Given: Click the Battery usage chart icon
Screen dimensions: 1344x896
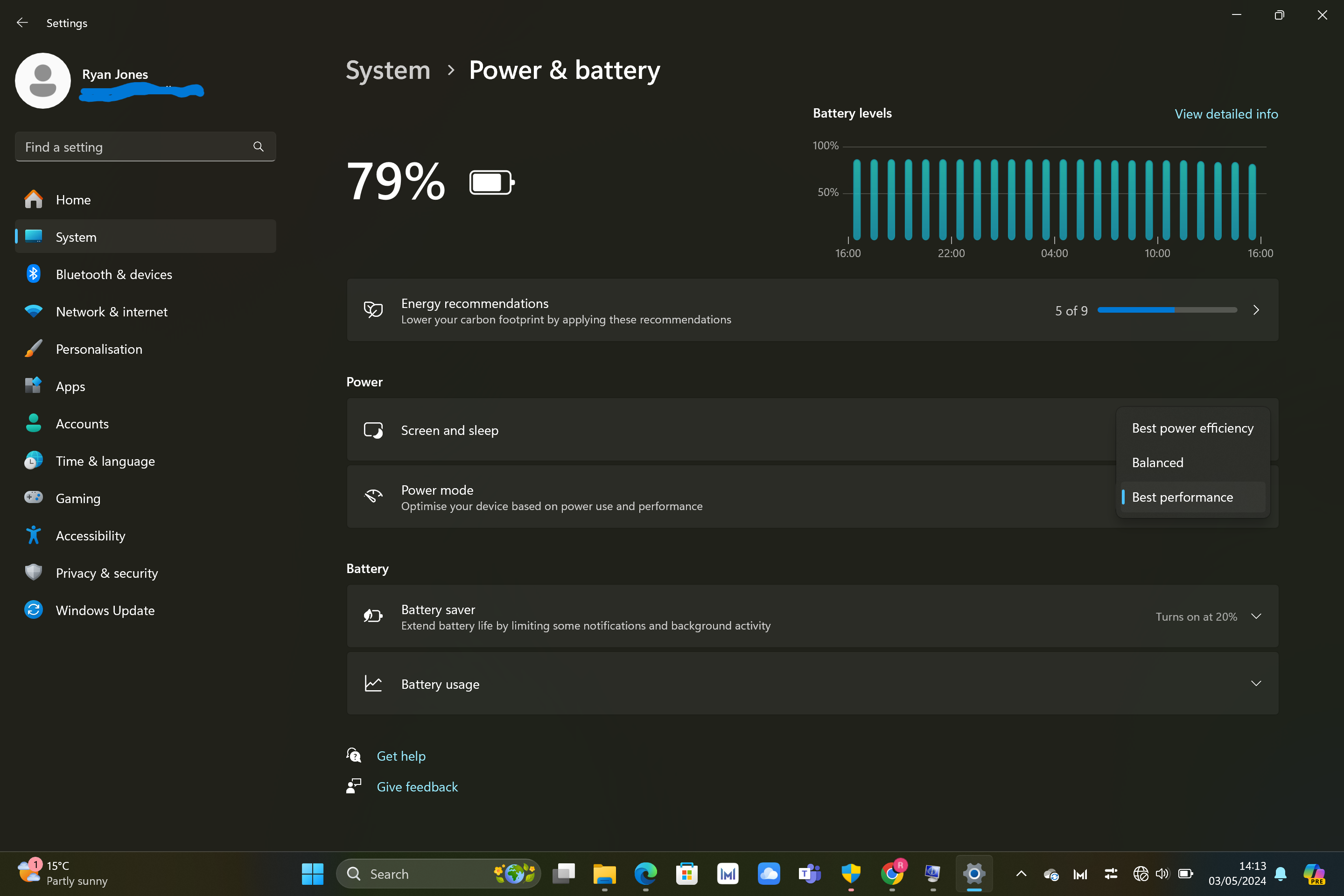Looking at the screenshot, I should 373,683.
